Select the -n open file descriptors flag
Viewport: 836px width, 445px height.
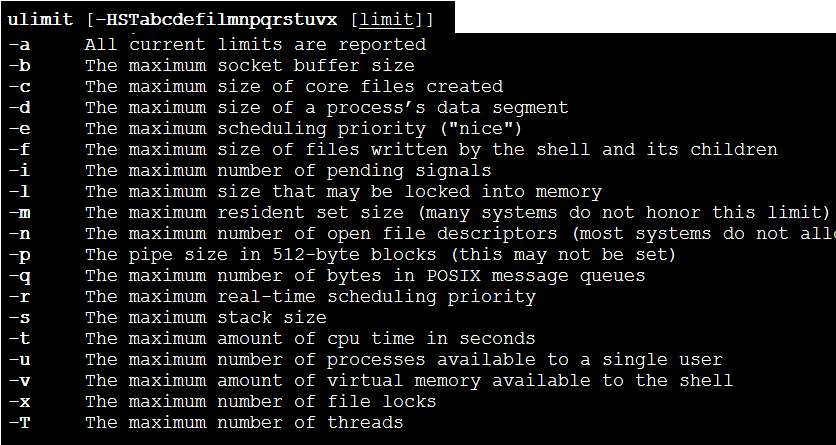(x=18, y=233)
